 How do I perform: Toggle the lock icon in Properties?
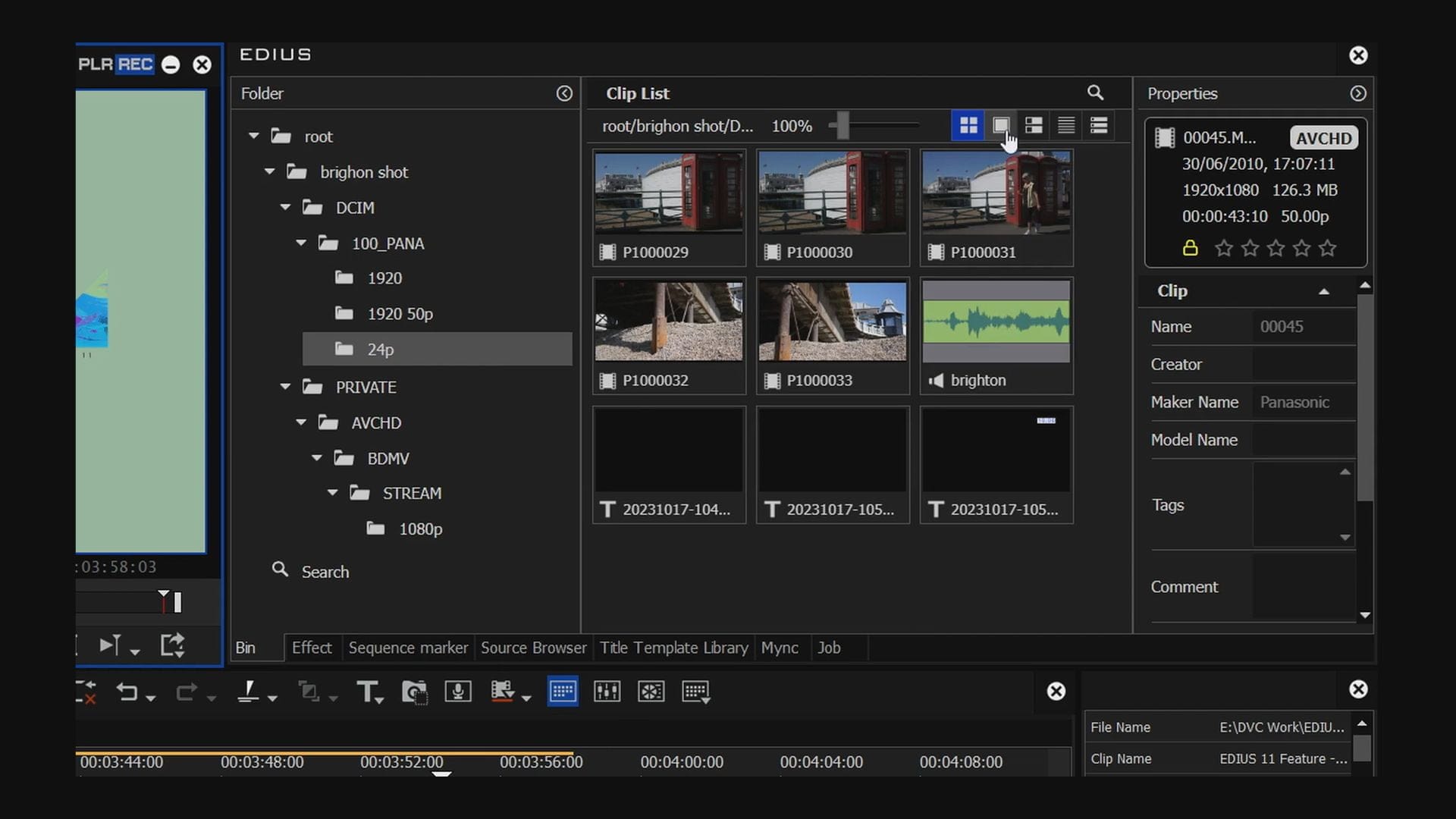click(x=1190, y=248)
